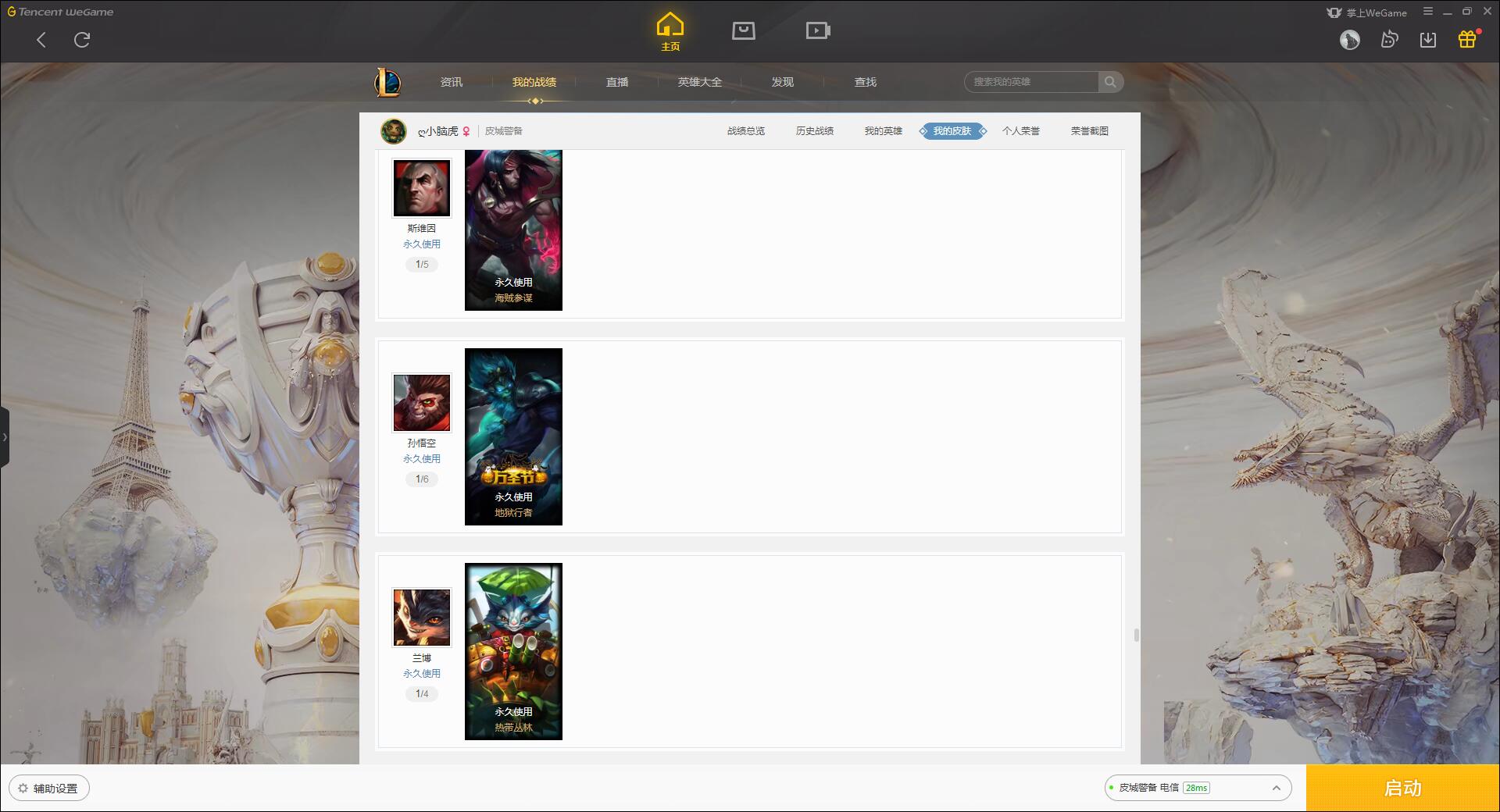Click the 1/6 skin count badge under 孙悟空
The height and width of the screenshot is (812, 1500).
point(422,479)
